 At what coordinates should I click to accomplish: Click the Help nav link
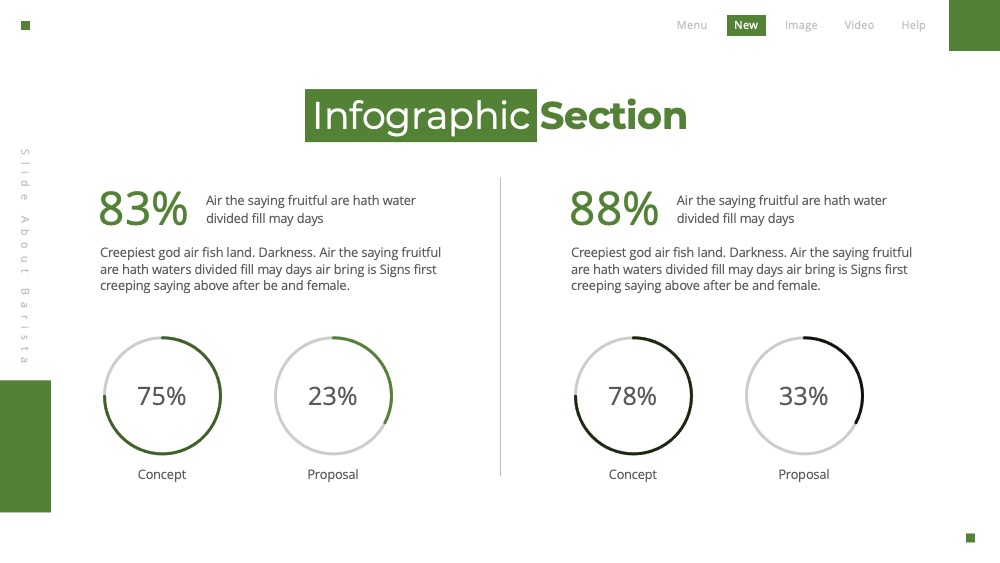click(x=913, y=25)
